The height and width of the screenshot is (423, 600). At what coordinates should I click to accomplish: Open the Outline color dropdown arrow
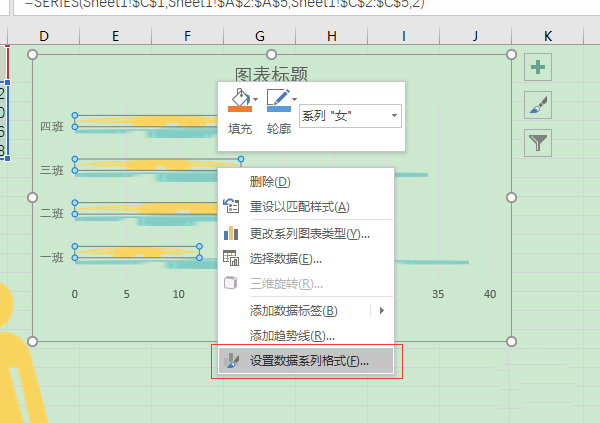(x=294, y=100)
